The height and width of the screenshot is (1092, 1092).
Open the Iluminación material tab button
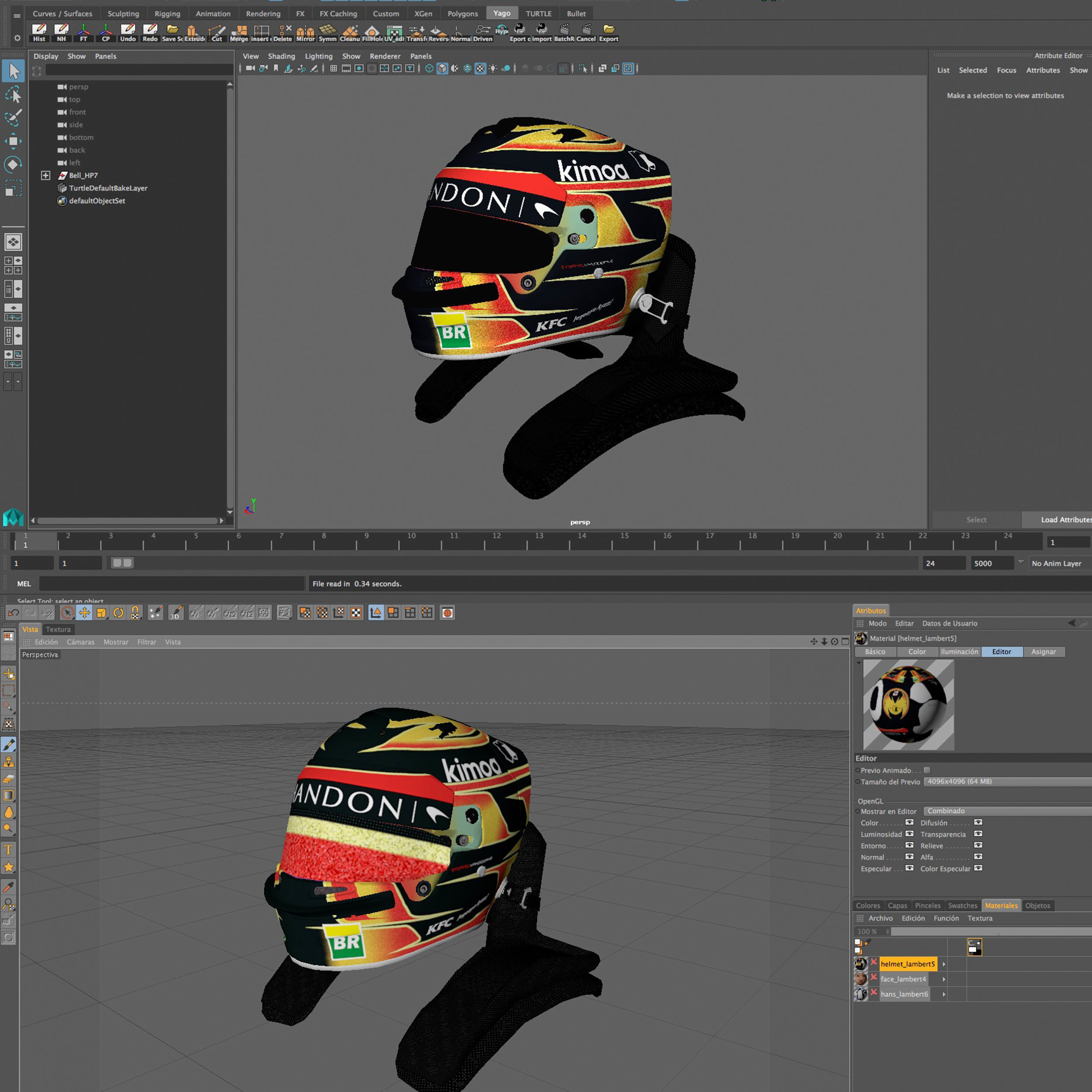click(x=959, y=652)
